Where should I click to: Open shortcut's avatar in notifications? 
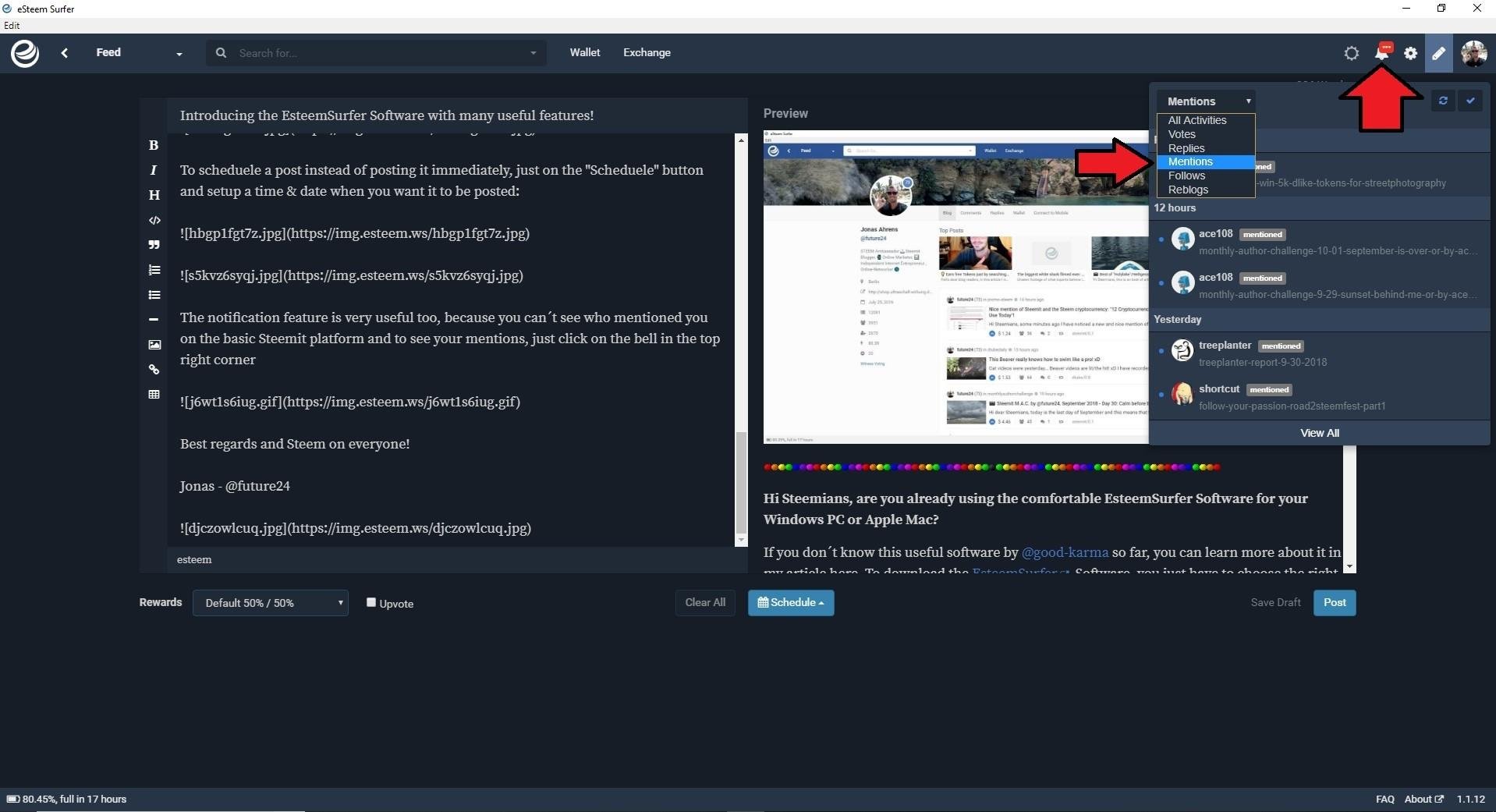[1182, 394]
